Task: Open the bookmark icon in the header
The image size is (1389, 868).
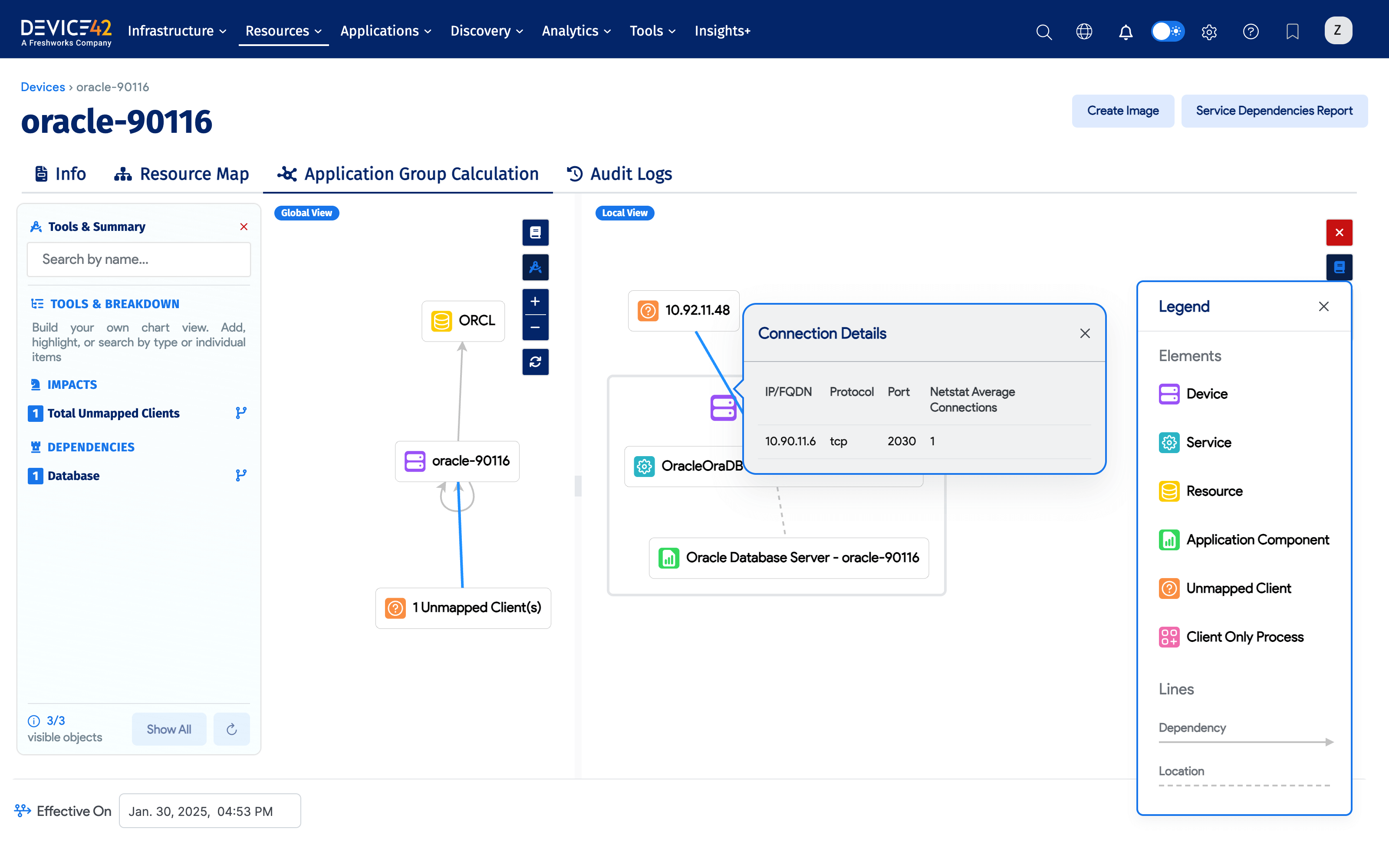Action: [x=1292, y=32]
